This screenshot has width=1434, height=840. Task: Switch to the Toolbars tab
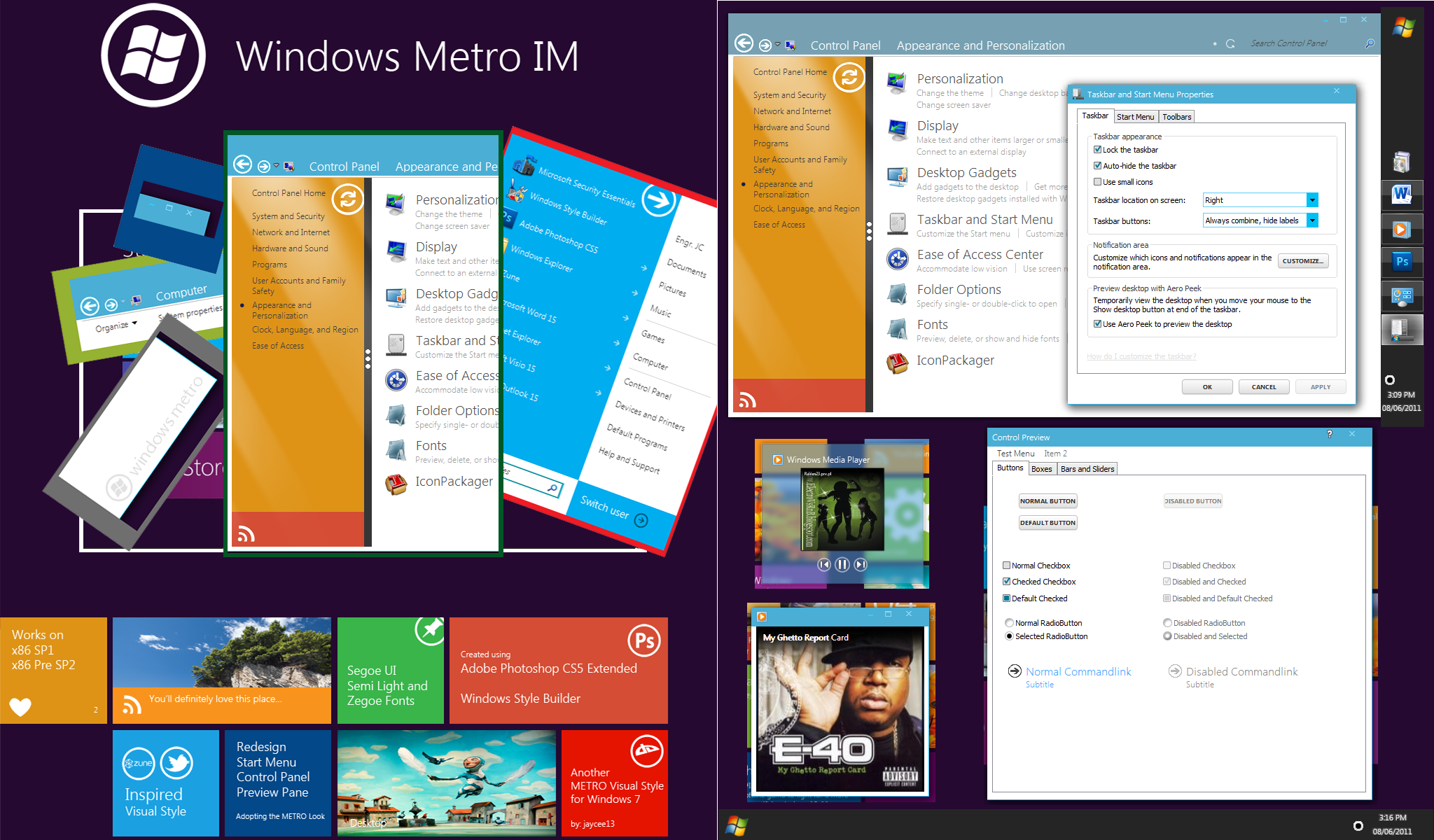pyautogui.click(x=1176, y=117)
